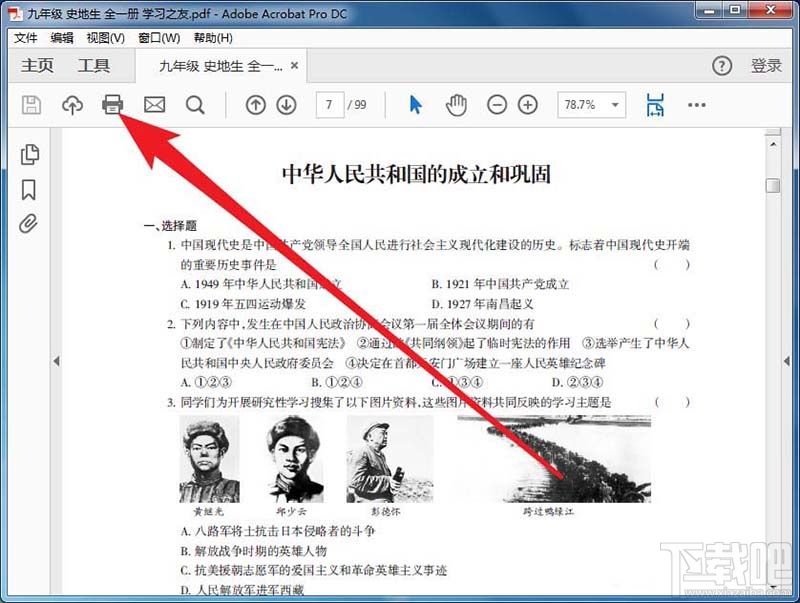Toggle the page thumbnails panel
800x603 pixels.
pyautogui.click(x=29, y=154)
